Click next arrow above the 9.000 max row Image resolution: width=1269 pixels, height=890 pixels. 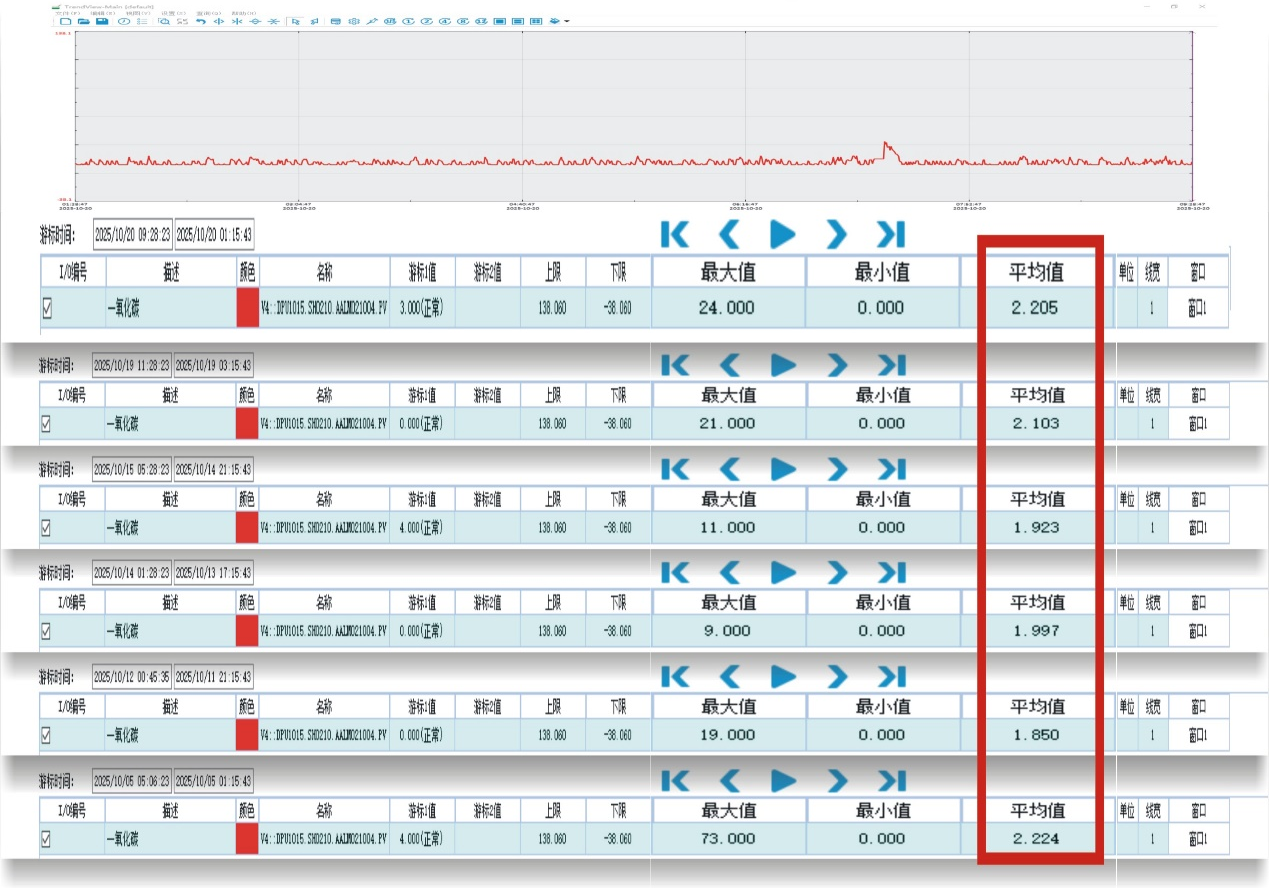point(836,573)
